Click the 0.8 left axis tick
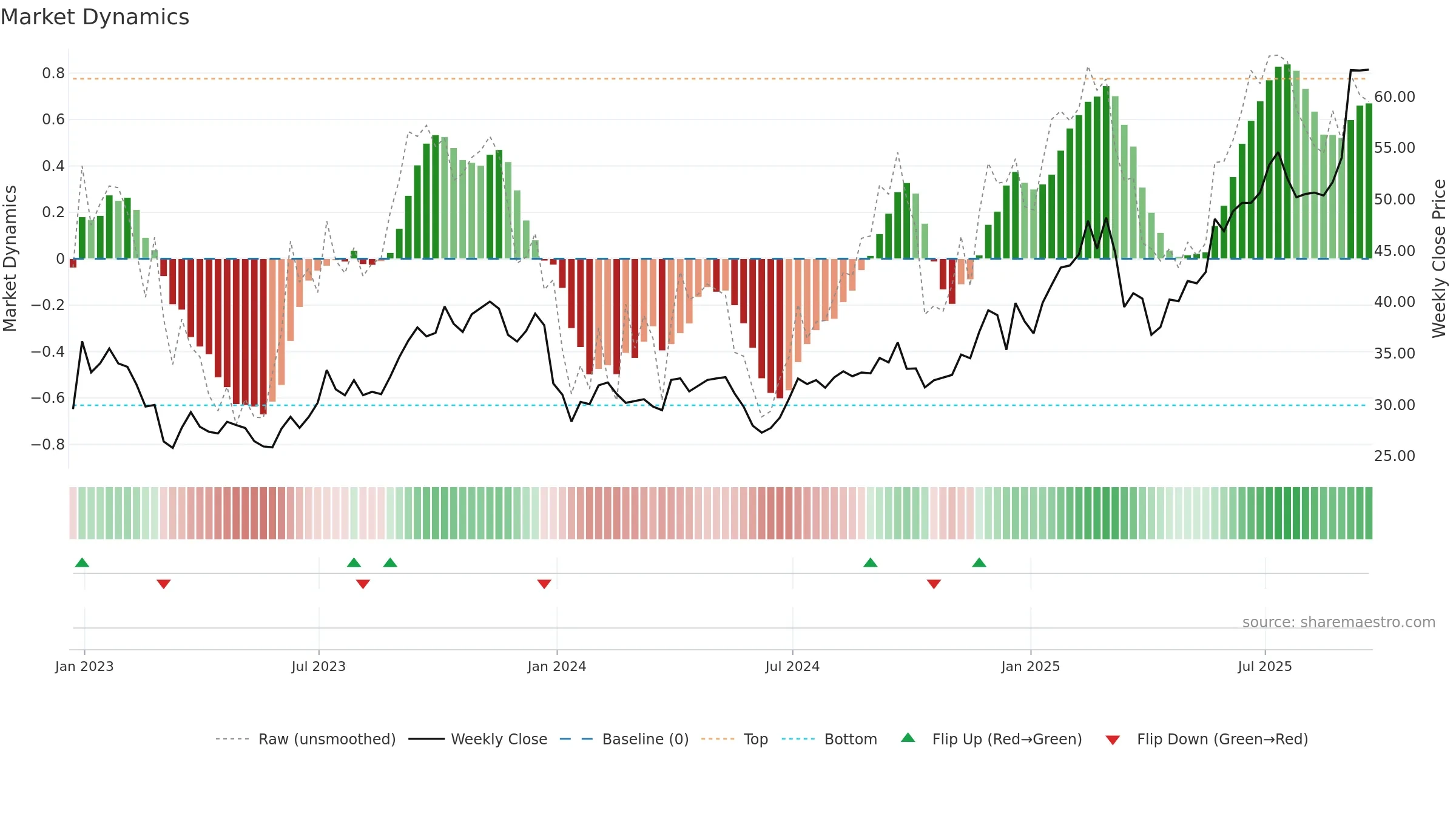The image size is (1456, 819). [53, 73]
